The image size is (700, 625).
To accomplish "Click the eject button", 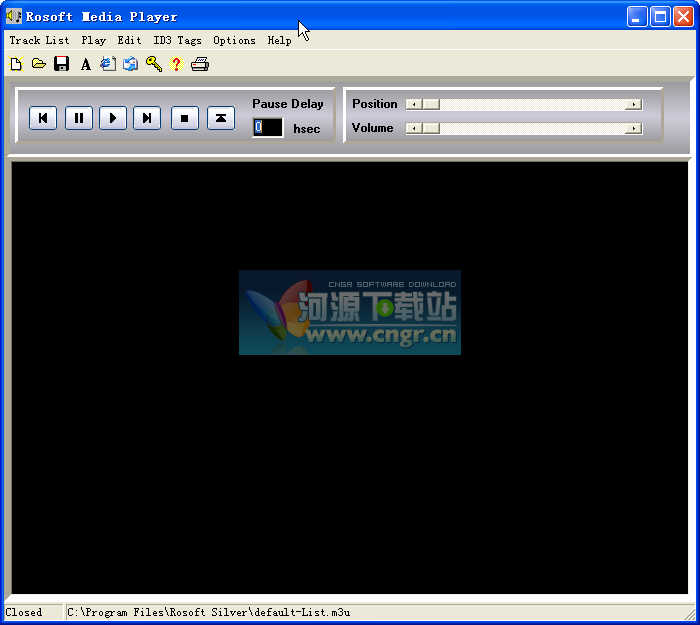I will click(x=221, y=118).
